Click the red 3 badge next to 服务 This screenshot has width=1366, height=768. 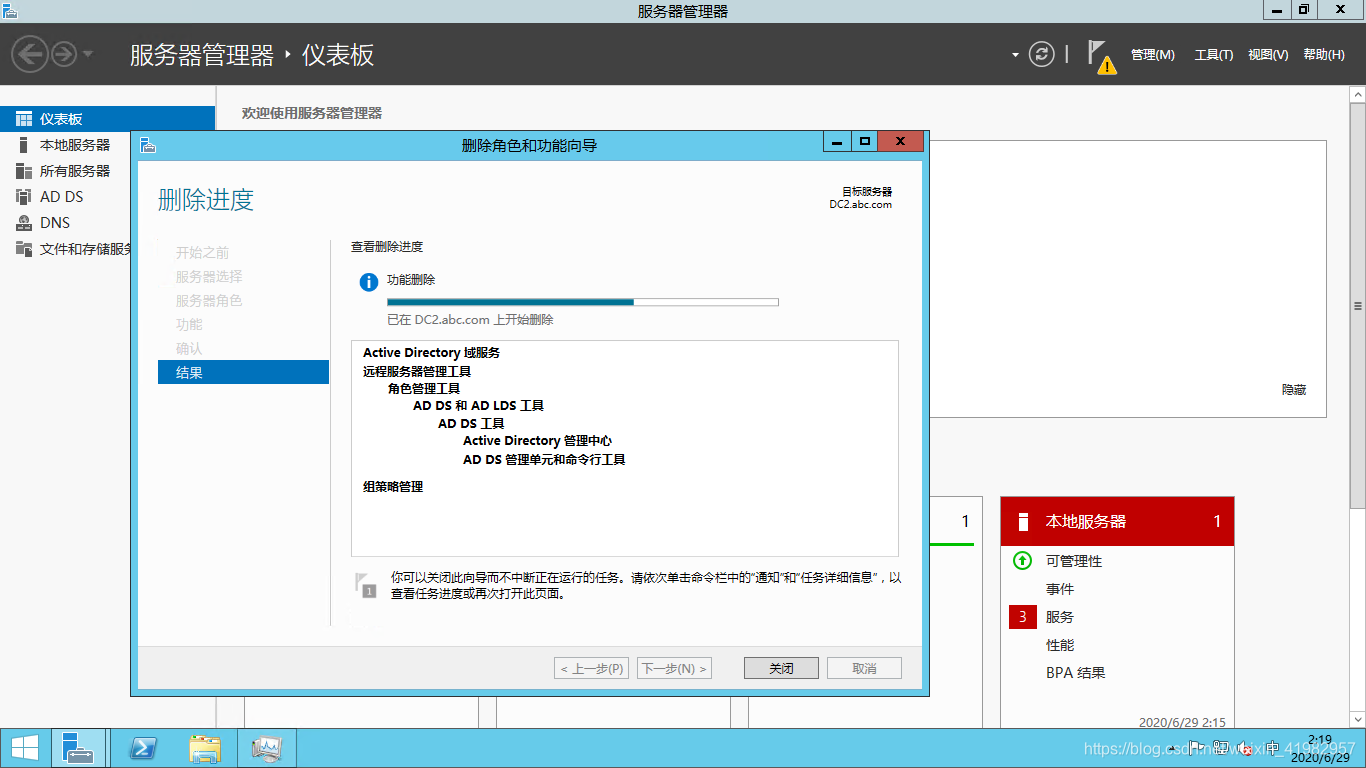[1022, 617]
